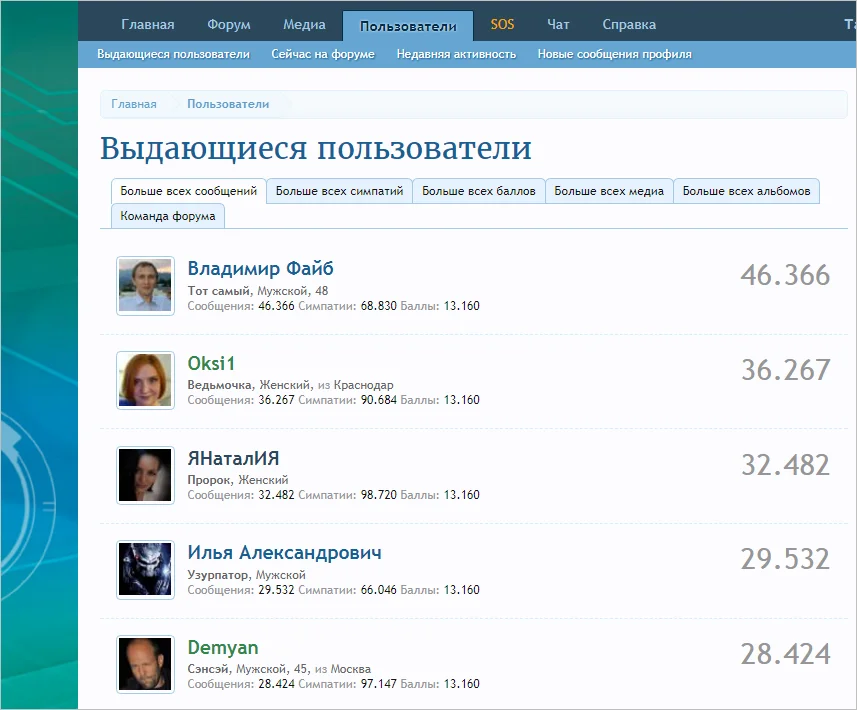The width and height of the screenshot is (857, 710).
Task: Open Сейчас на форуме link
Action: (323, 54)
